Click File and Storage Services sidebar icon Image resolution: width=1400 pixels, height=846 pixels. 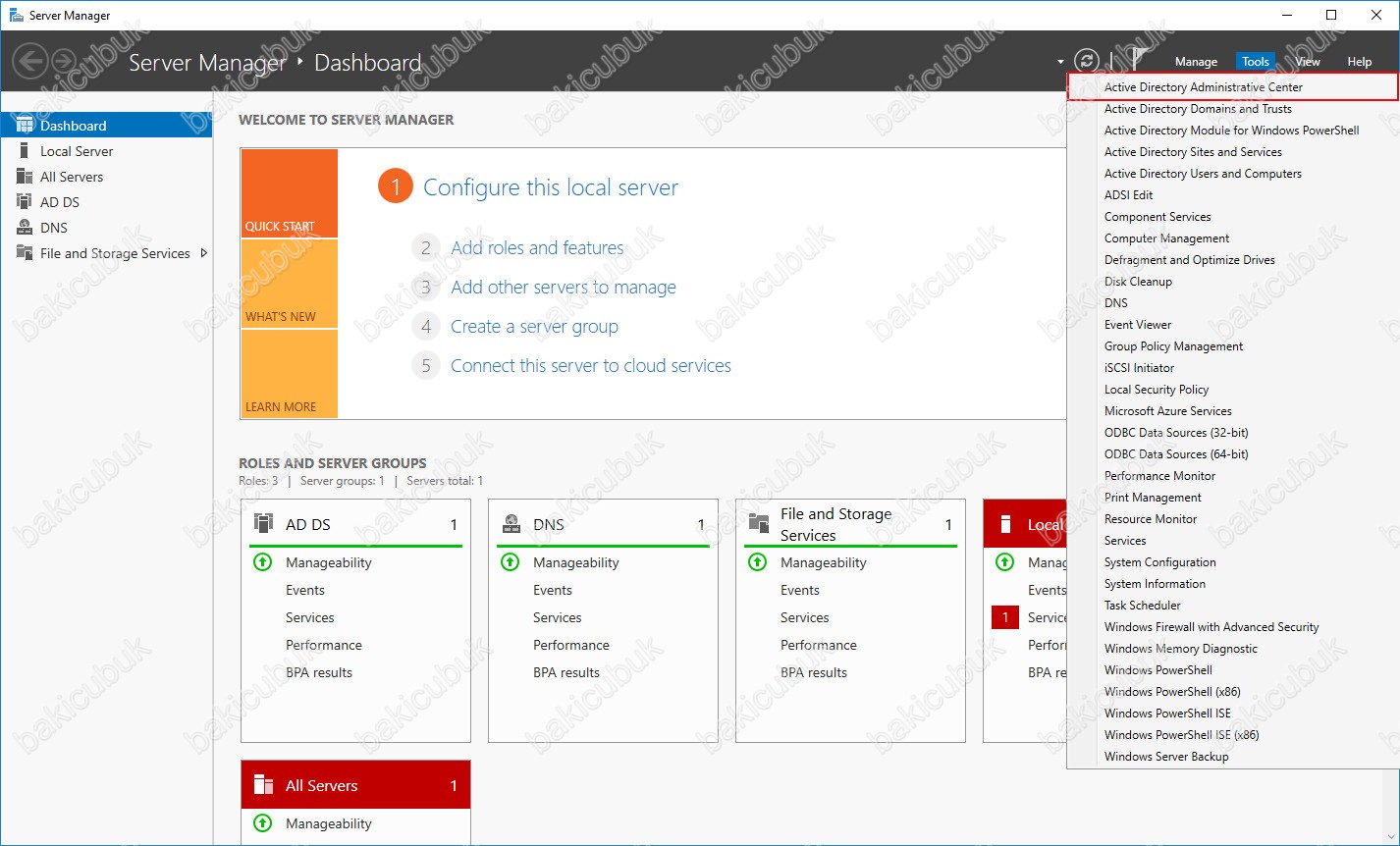coord(25,253)
